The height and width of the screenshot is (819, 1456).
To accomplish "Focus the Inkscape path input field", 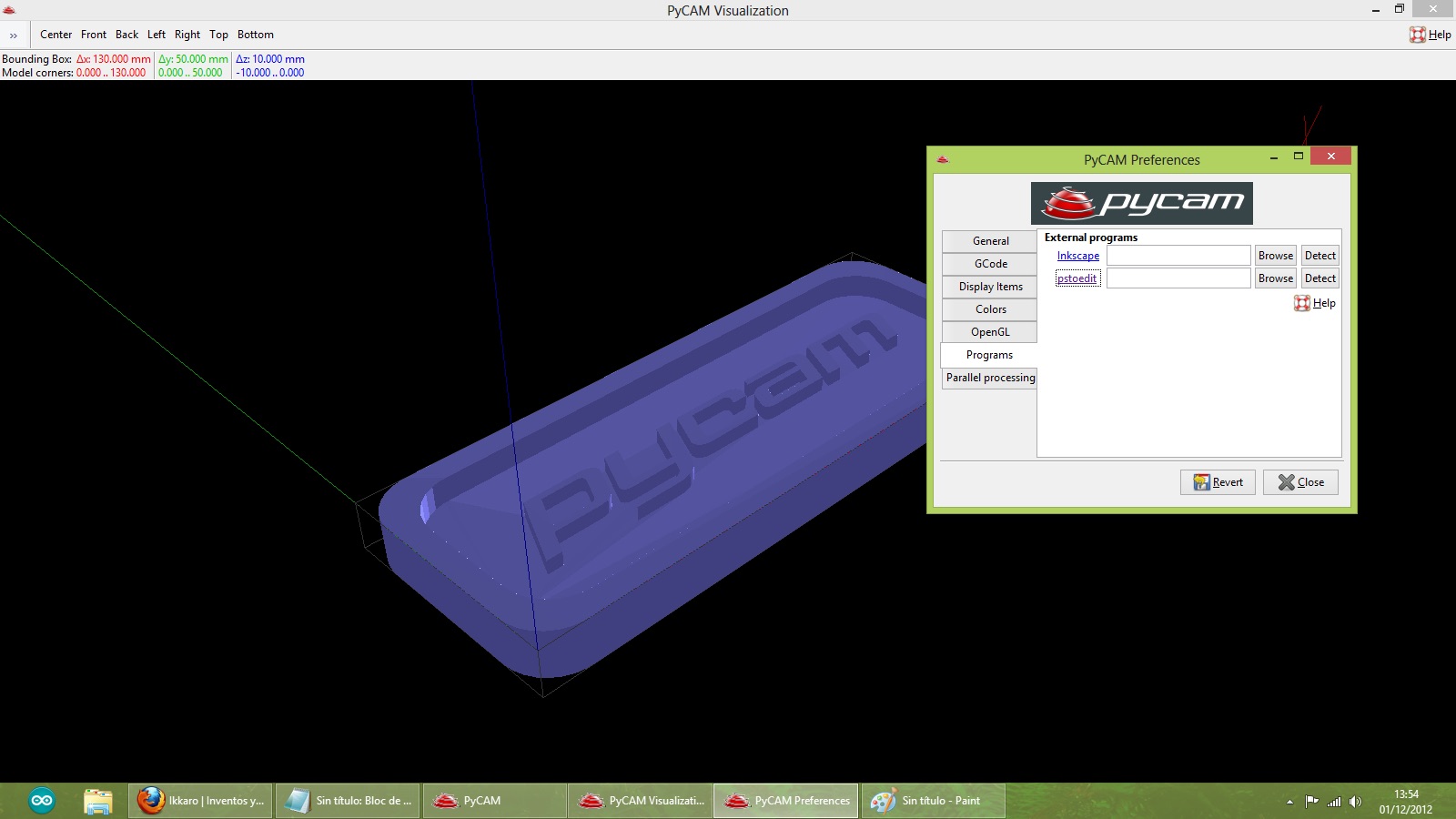I will pos(1178,256).
